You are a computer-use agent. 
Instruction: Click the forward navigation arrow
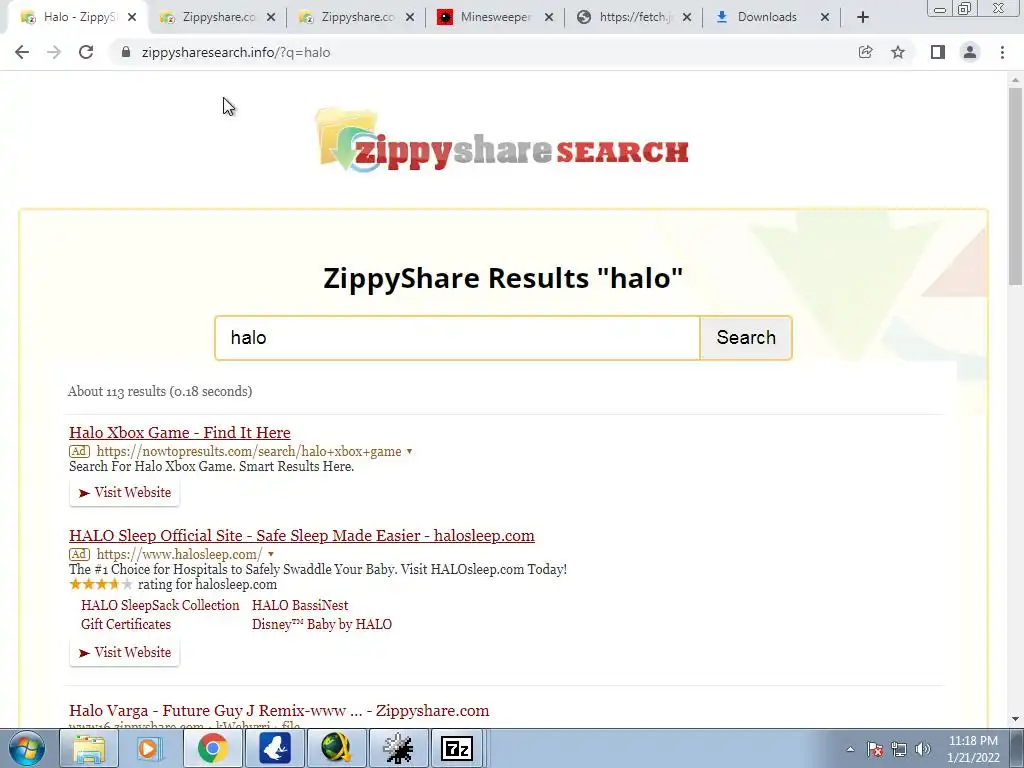[x=54, y=52]
